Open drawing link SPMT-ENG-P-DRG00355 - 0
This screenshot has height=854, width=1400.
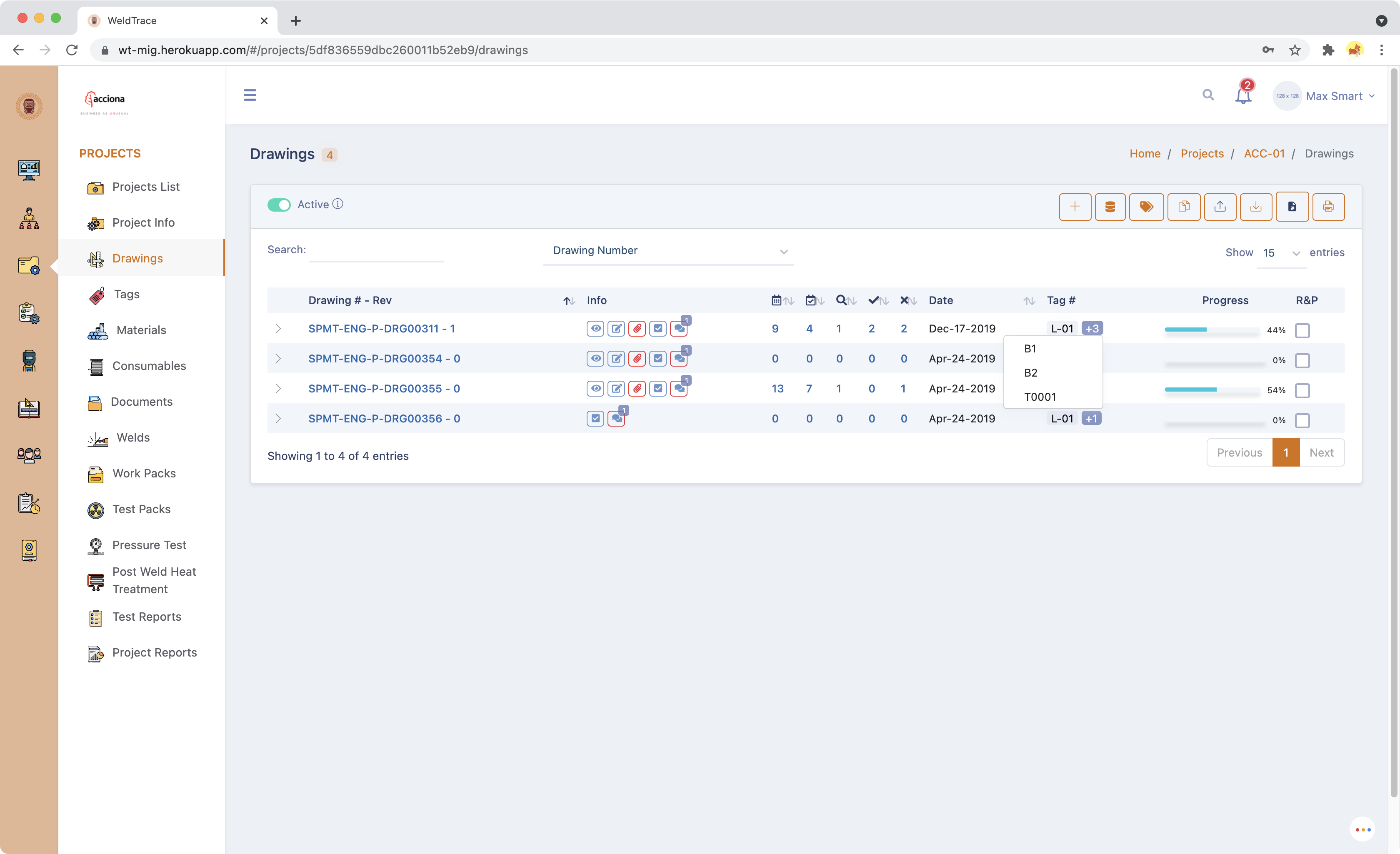click(x=384, y=389)
